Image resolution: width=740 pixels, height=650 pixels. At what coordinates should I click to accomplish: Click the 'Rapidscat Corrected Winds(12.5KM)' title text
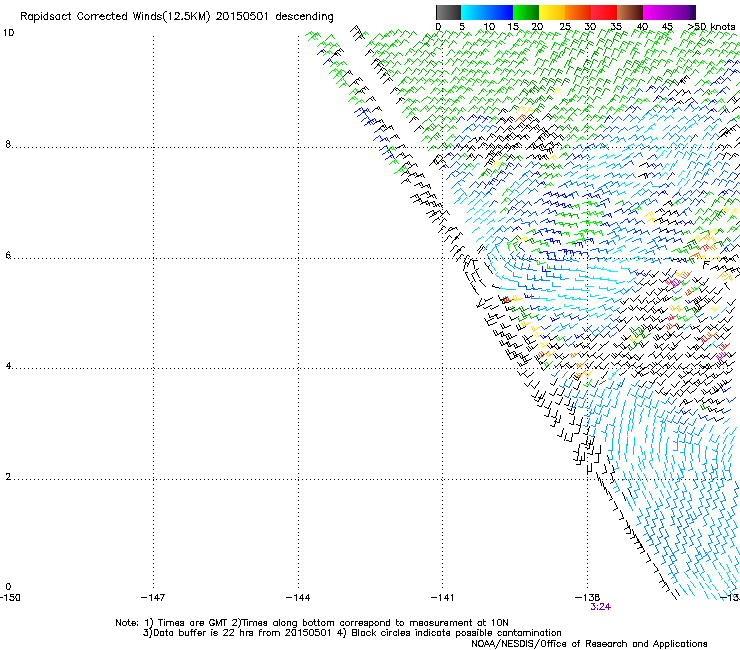coord(115,17)
